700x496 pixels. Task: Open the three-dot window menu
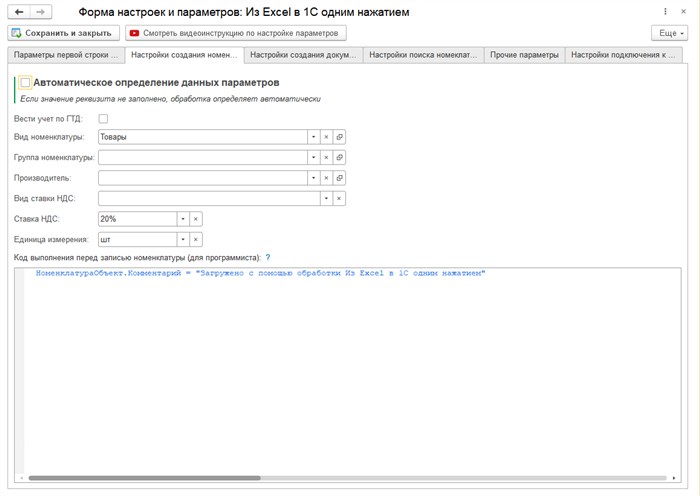pyautogui.click(x=665, y=12)
